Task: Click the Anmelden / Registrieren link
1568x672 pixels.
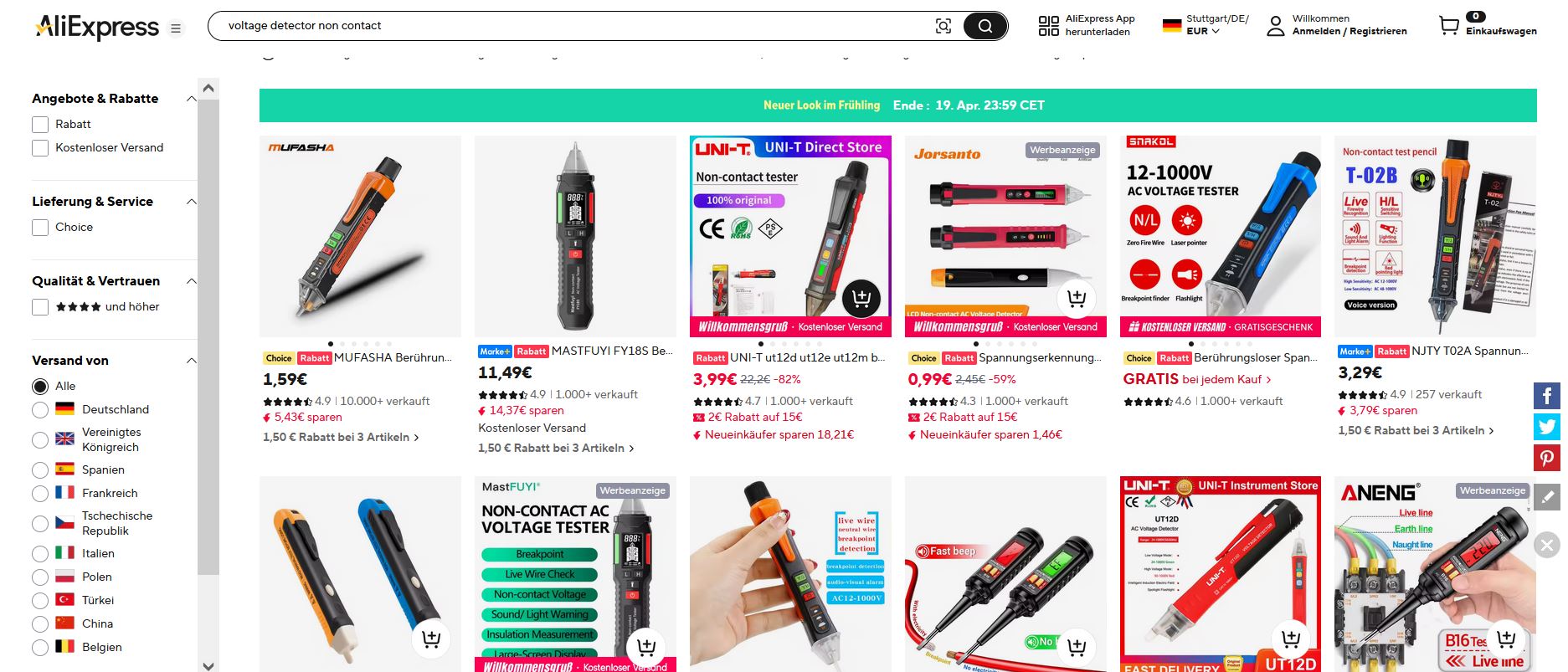Action: pos(1349,31)
